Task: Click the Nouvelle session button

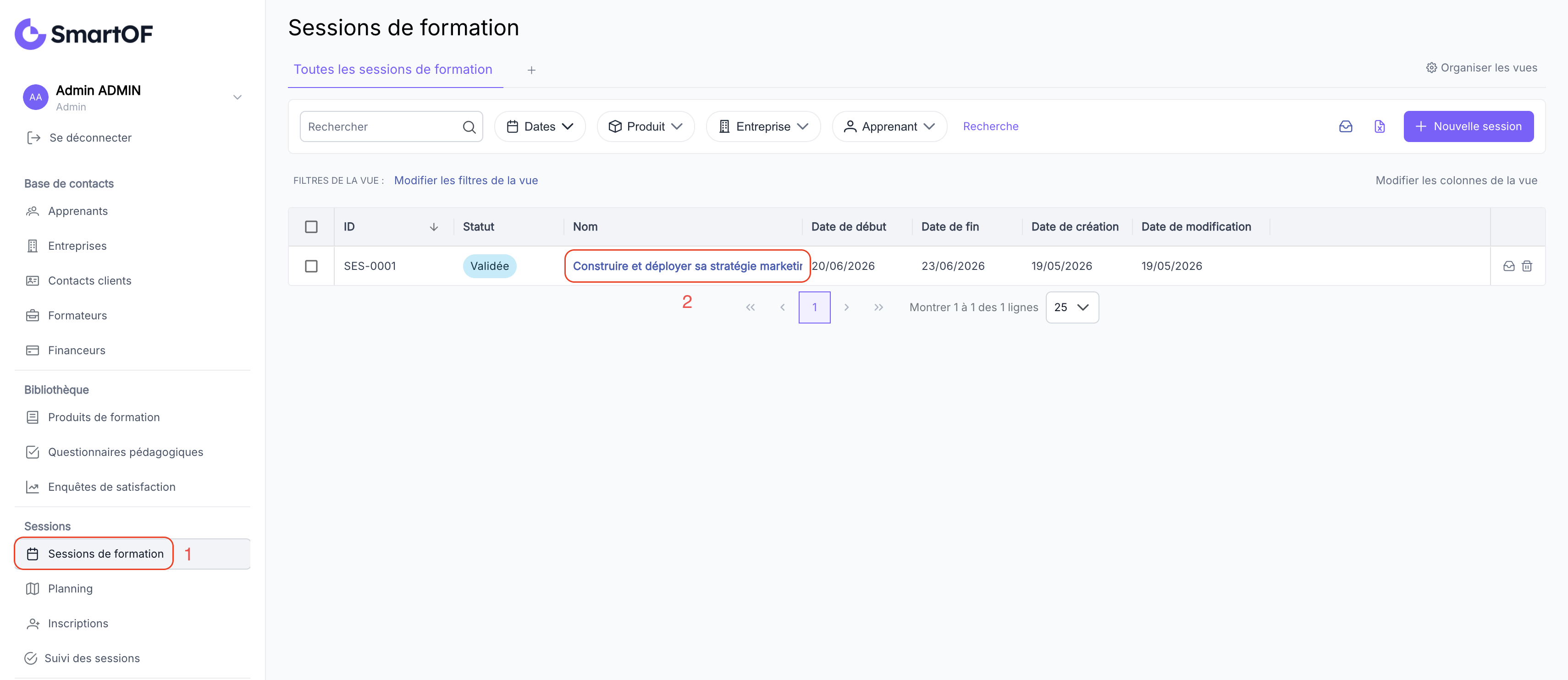Action: [1468, 126]
